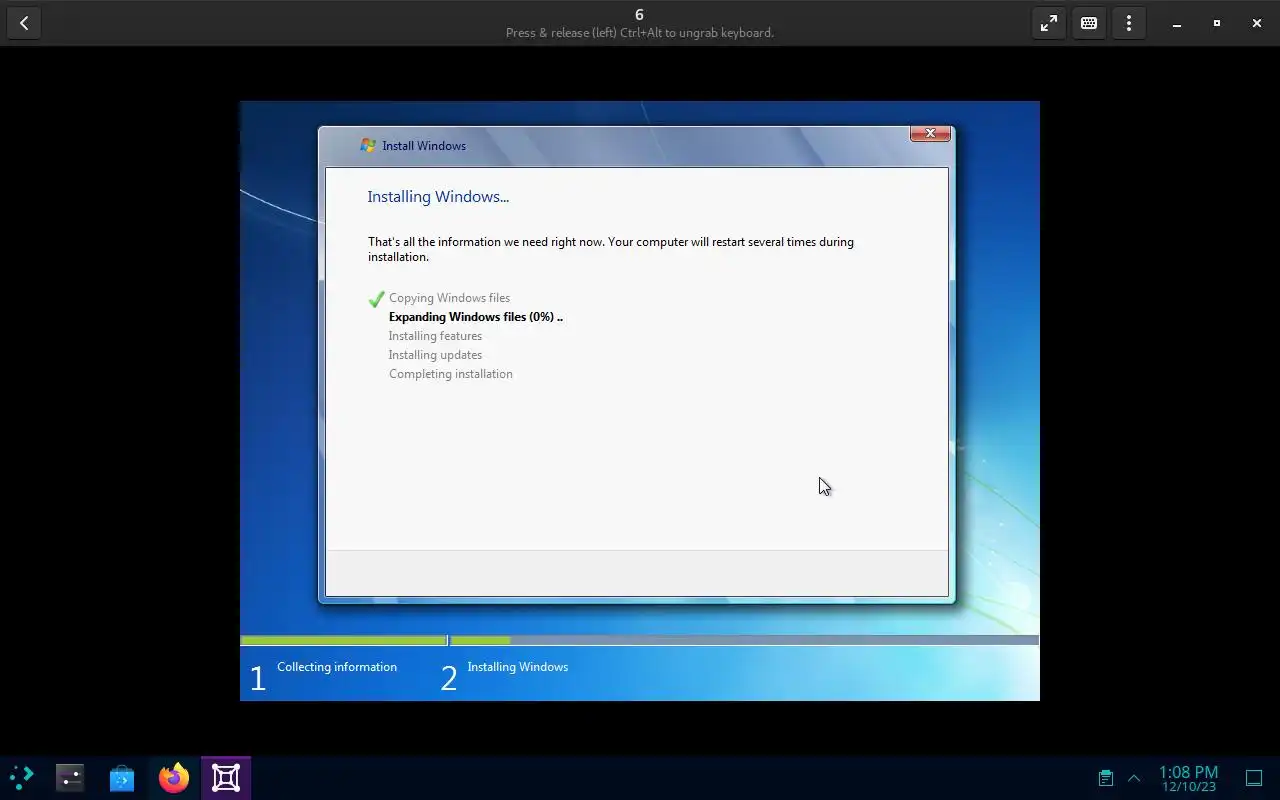Expand hidden system tray icons
1280x800 pixels.
click(x=1134, y=778)
